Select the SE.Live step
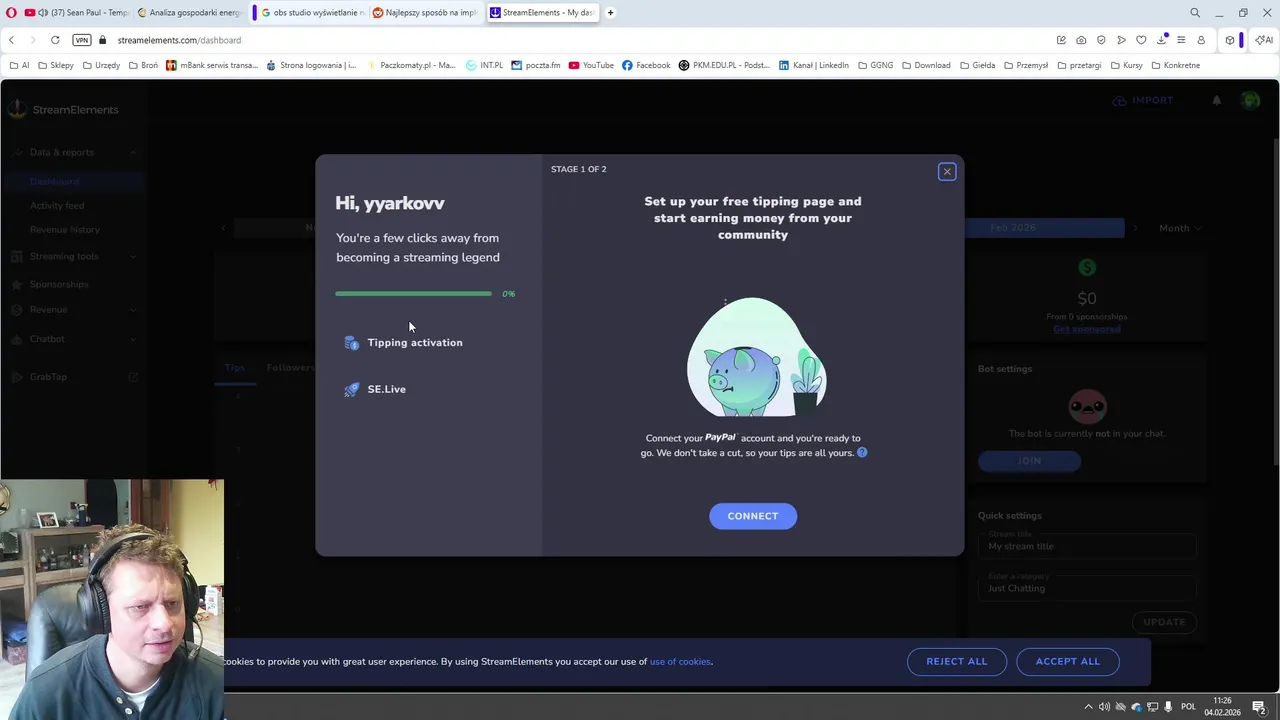Viewport: 1280px width, 720px height. click(x=375, y=389)
